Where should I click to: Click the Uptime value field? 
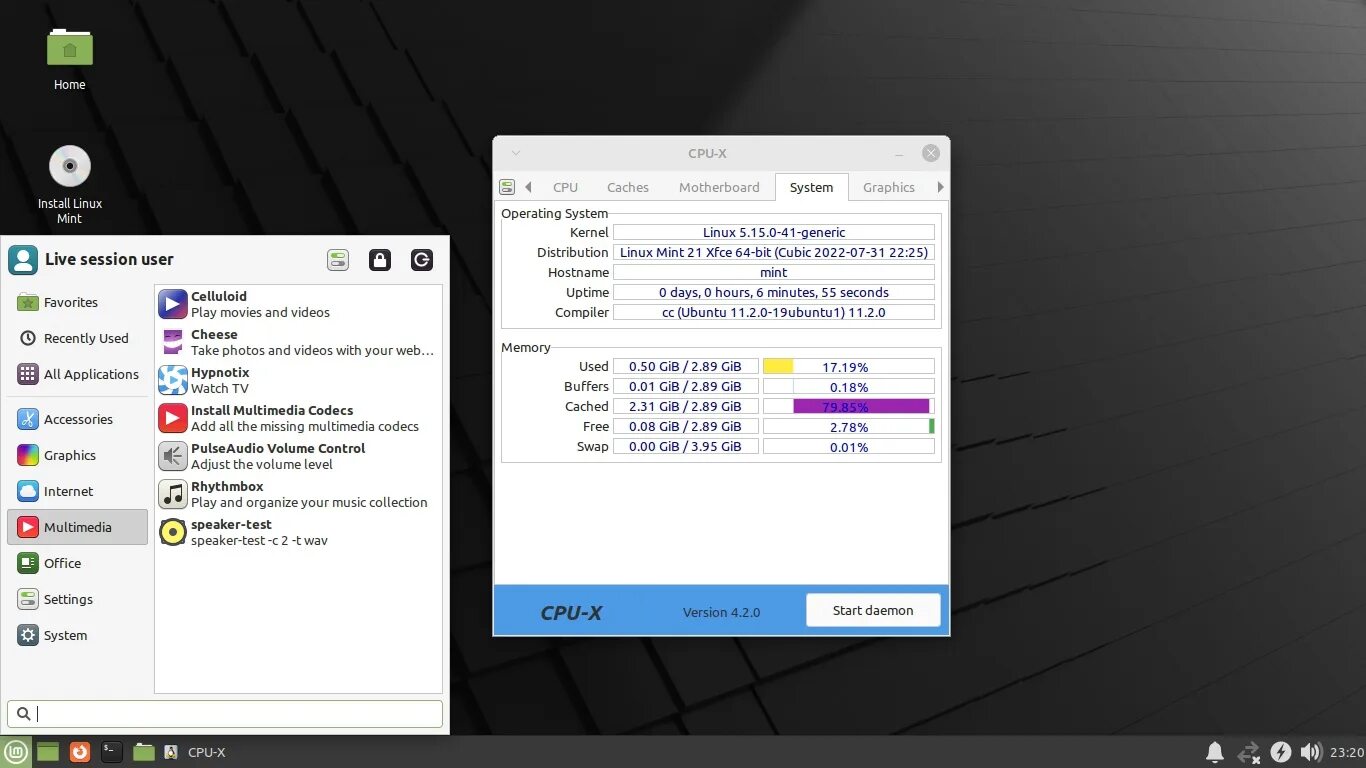point(774,292)
